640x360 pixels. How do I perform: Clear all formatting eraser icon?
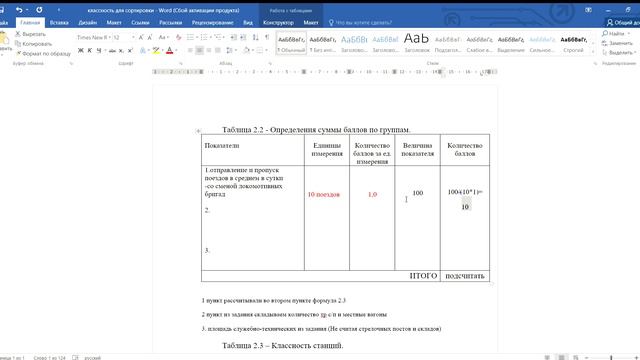click(178, 37)
